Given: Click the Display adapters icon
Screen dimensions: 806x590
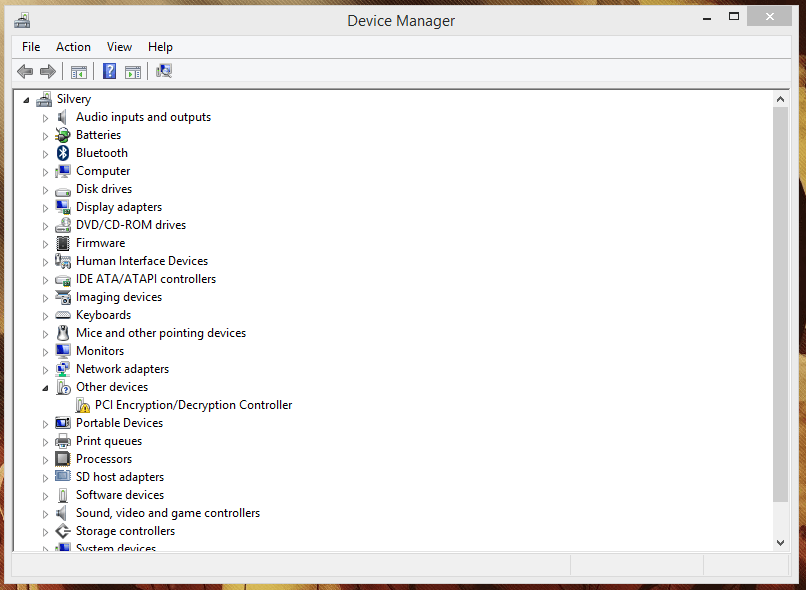Looking at the screenshot, I should coord(63,207).
